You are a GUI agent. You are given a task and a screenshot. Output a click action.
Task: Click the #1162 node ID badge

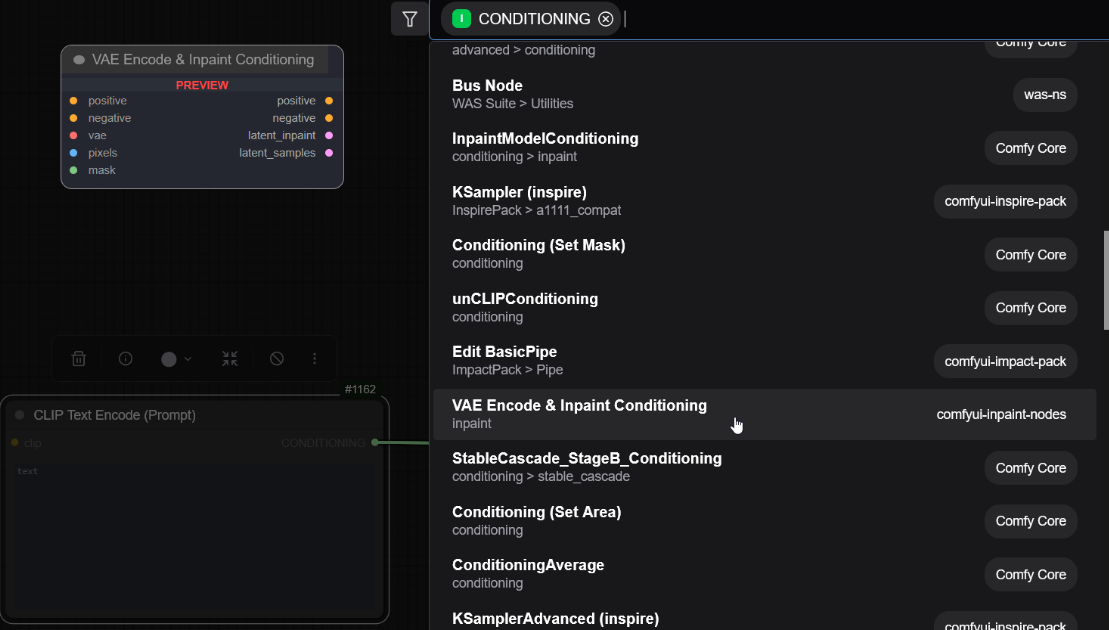click(x=360, y=389)
